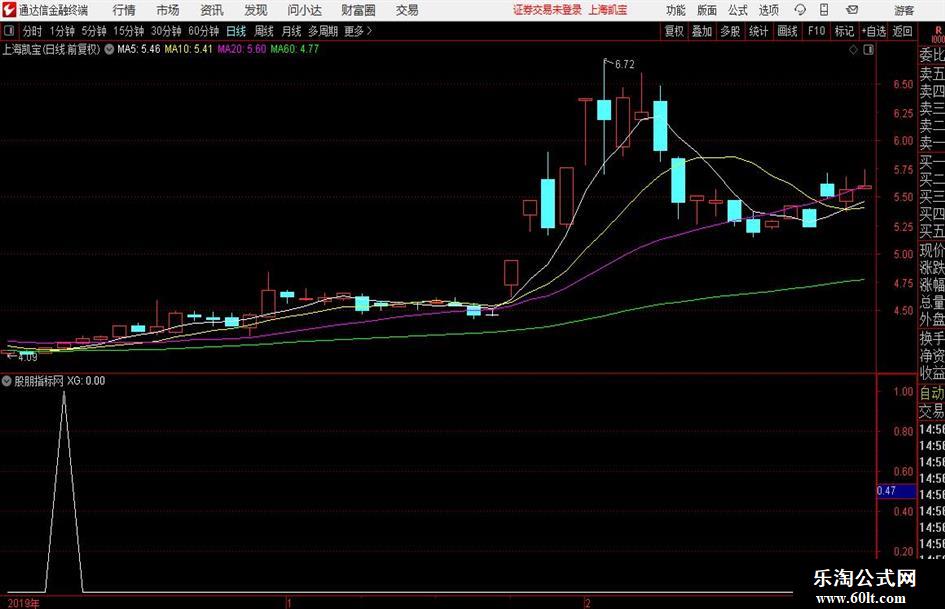Open the 版面 menu

click(x=707, y=10)
